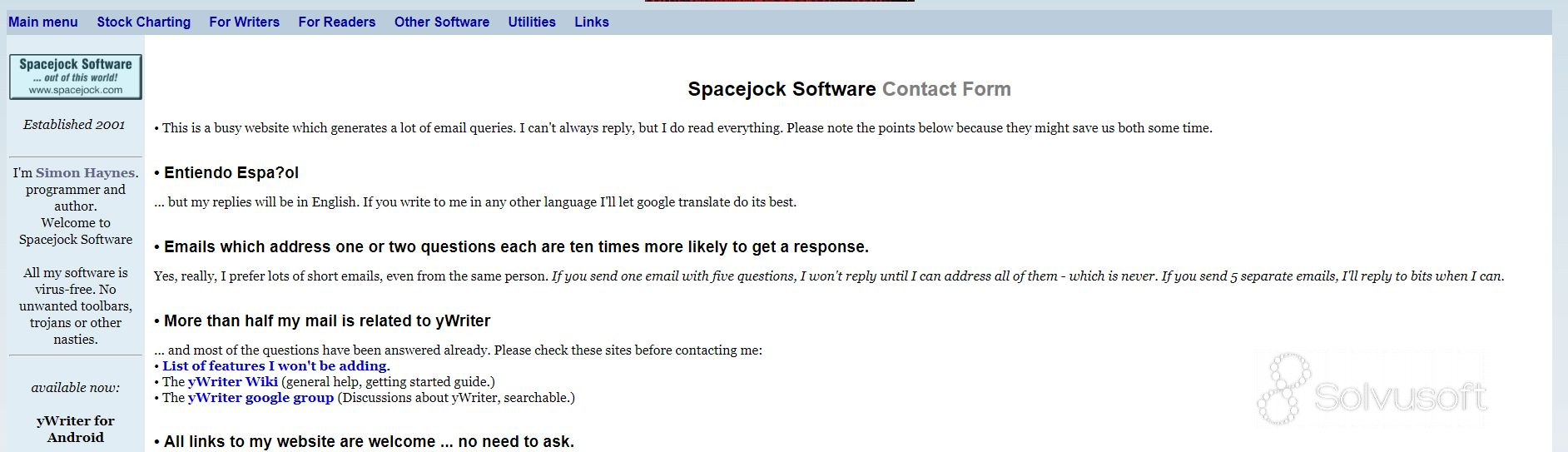The width and height of the screenshot is (1568, 452).
Task: Open the For Readers menu
Action: click(337, 22)
